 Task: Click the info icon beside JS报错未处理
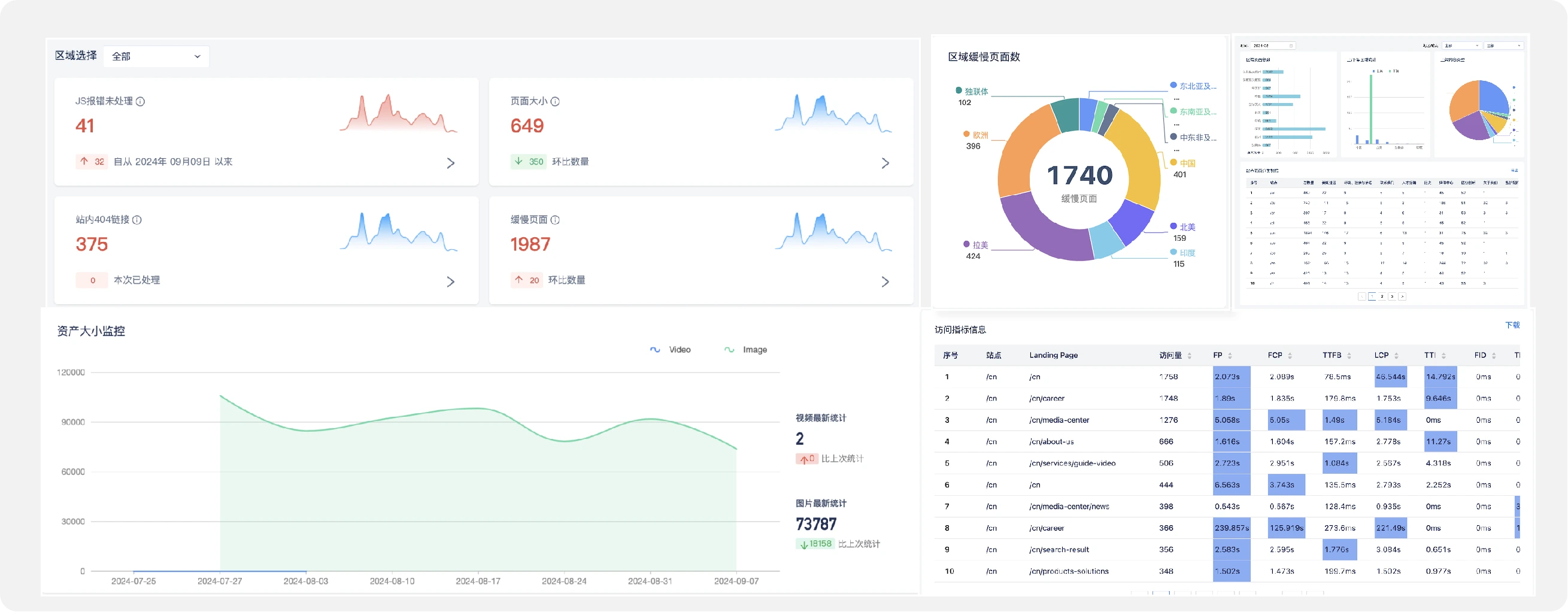tap(140, 101)
